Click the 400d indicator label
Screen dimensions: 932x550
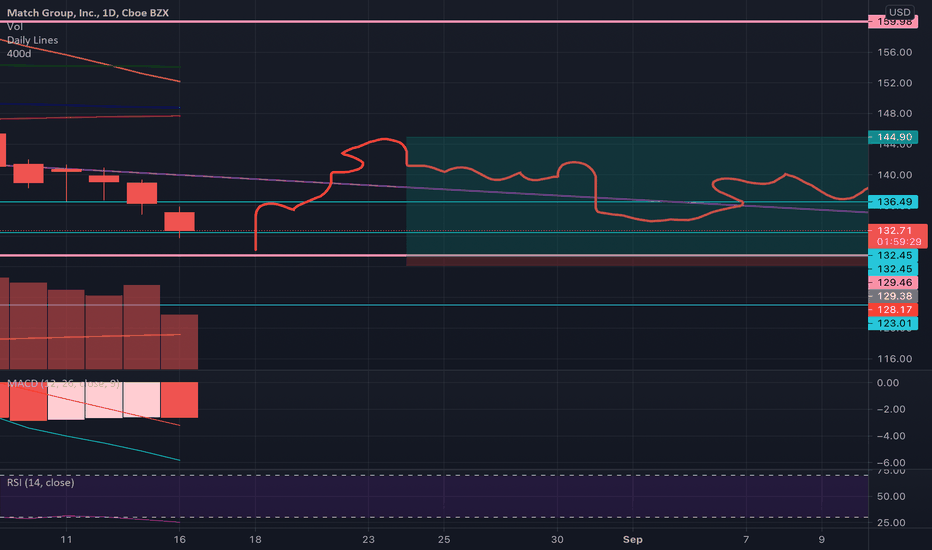[x=19, y=54]
